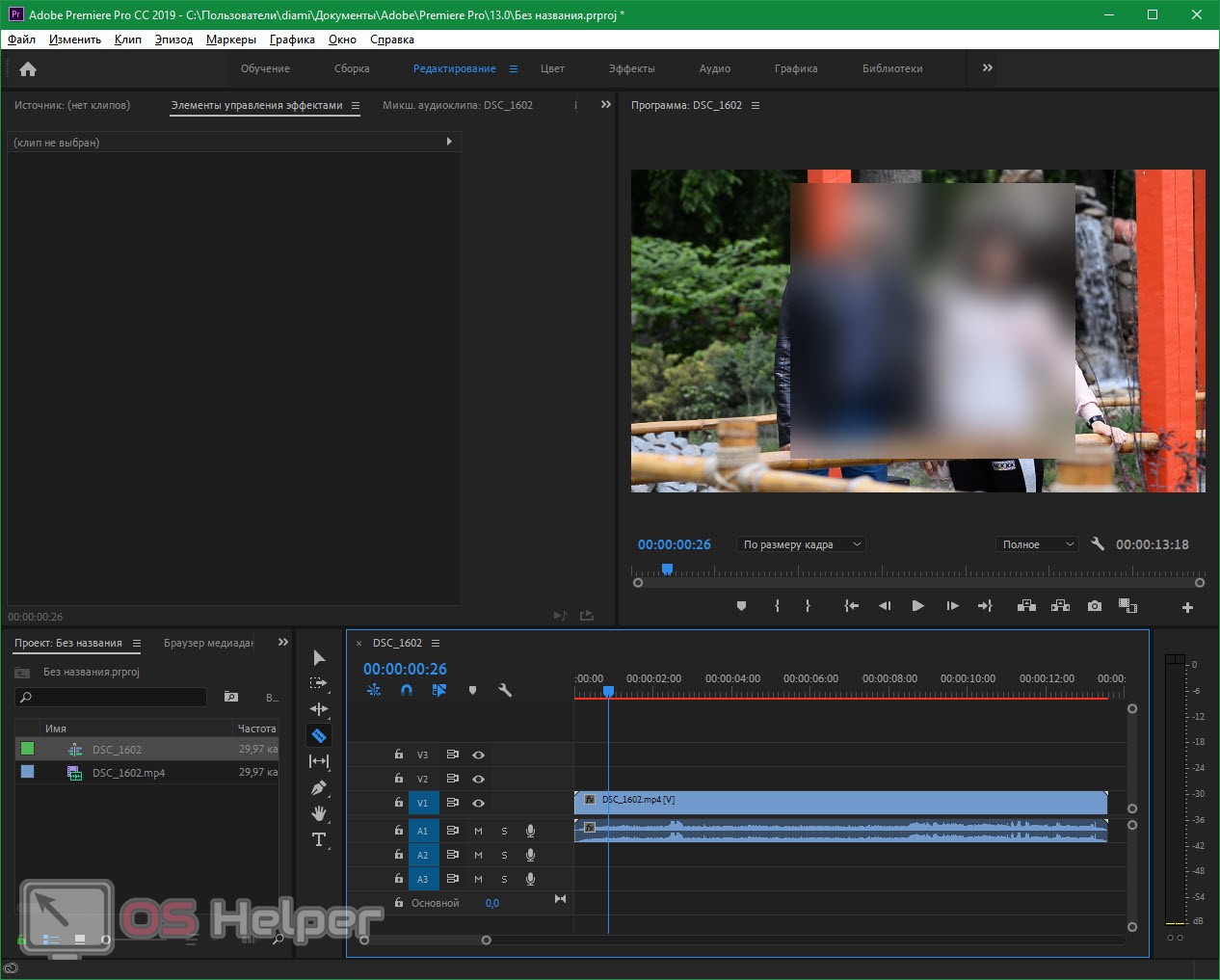The image size is (1220, 980).
Task: Open the audio clip mixer tab
Action: [x=458, y=105]
